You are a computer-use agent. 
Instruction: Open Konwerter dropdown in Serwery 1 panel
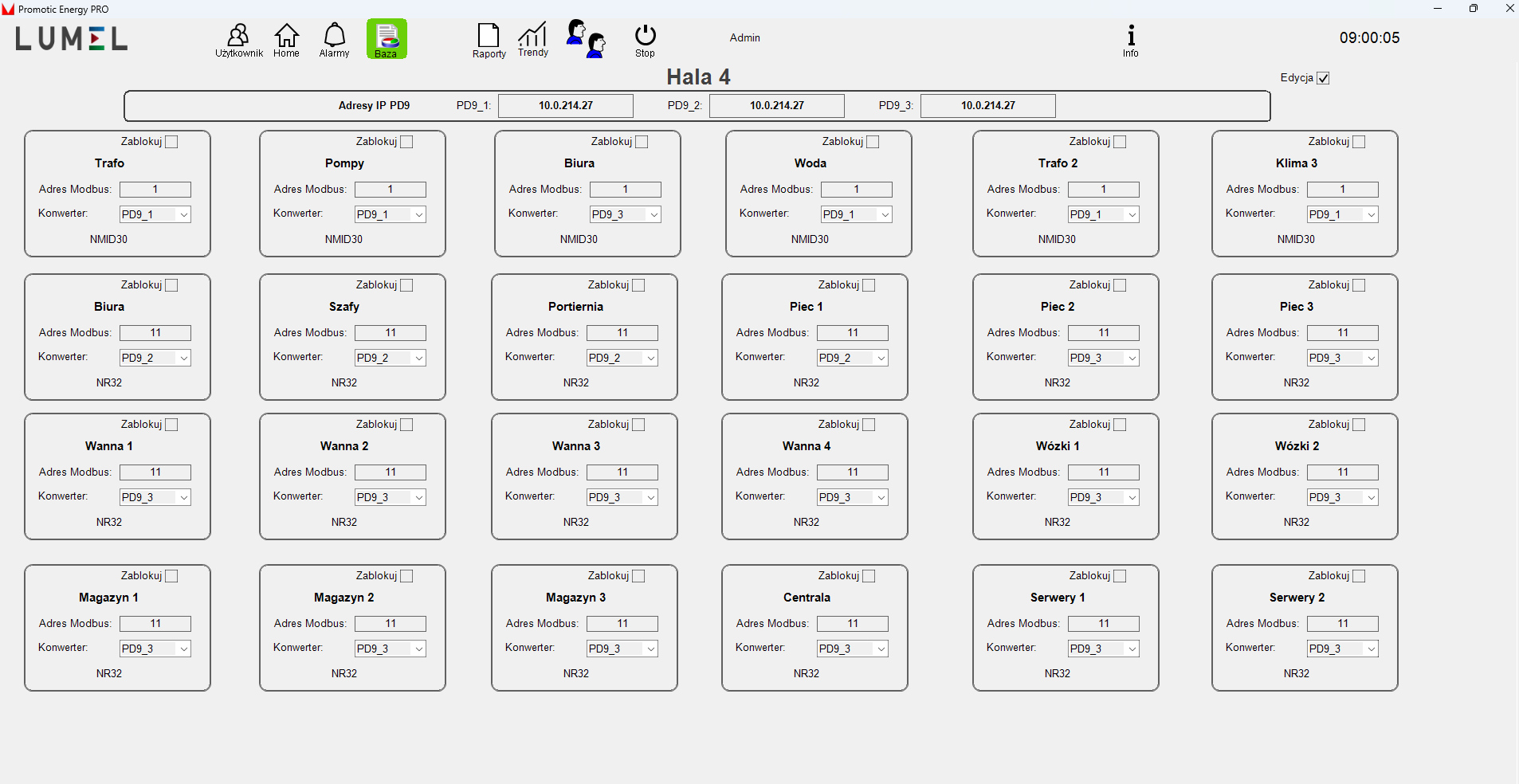point(1104,649)
